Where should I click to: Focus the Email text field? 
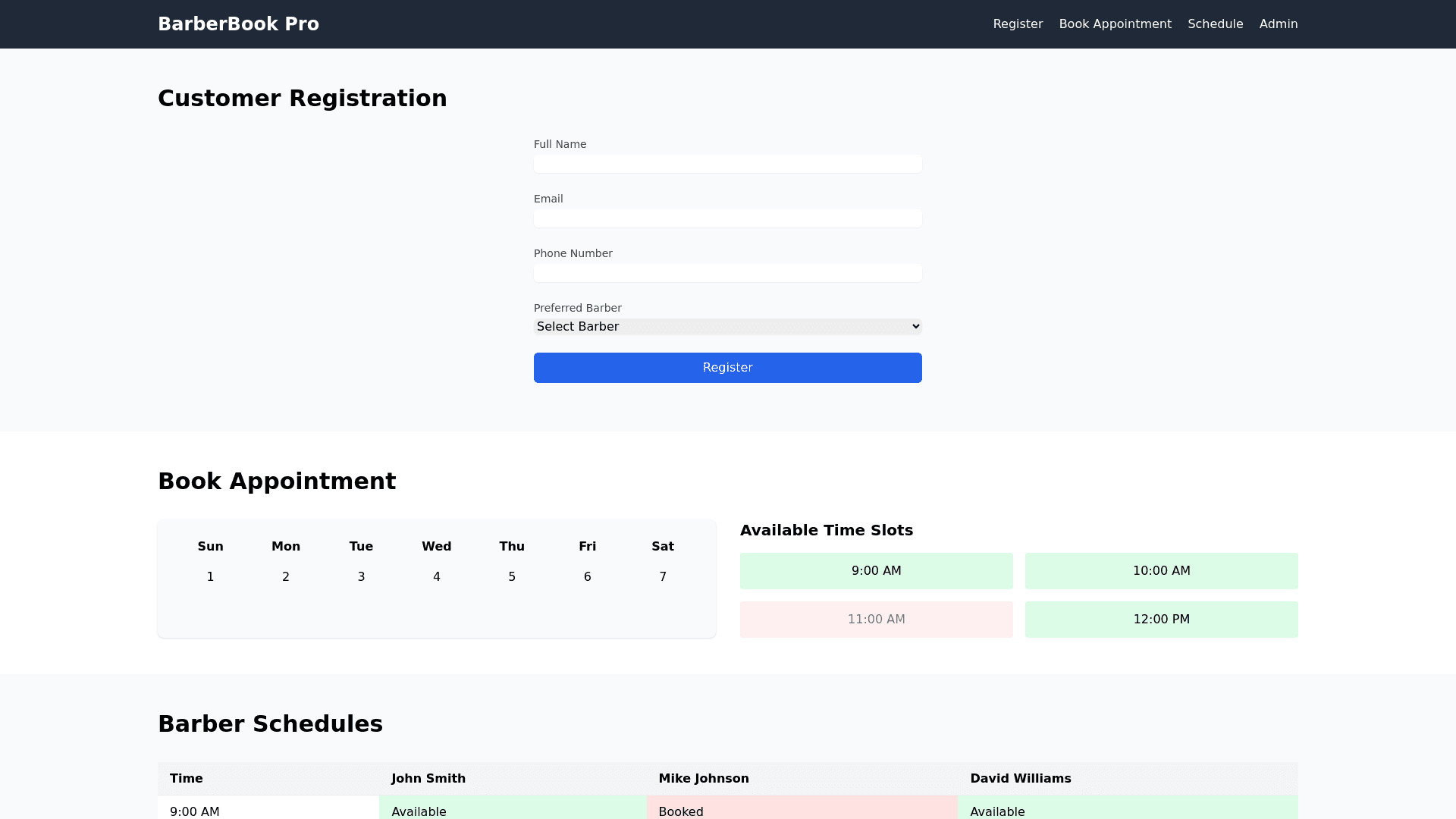pos(727,218)
